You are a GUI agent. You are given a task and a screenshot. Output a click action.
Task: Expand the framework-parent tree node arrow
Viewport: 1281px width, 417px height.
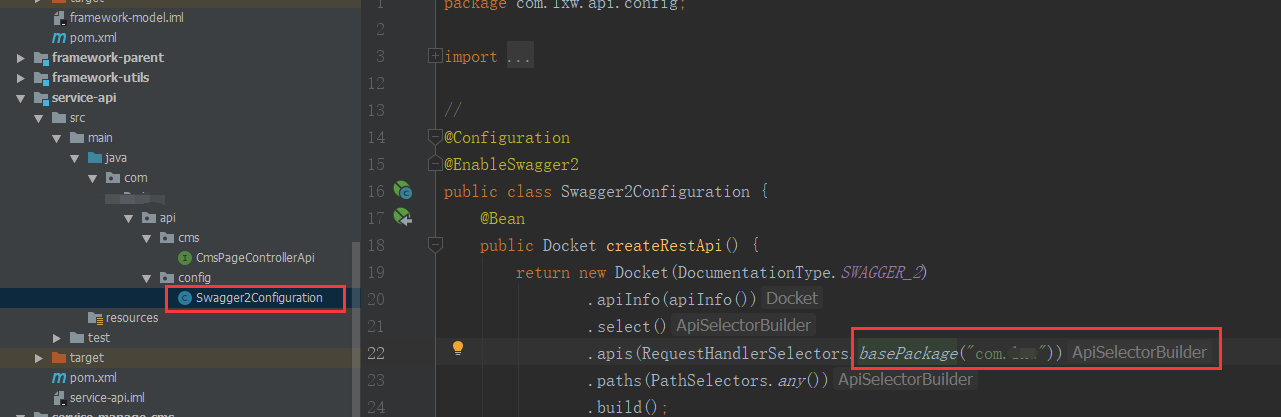(21, 57)
